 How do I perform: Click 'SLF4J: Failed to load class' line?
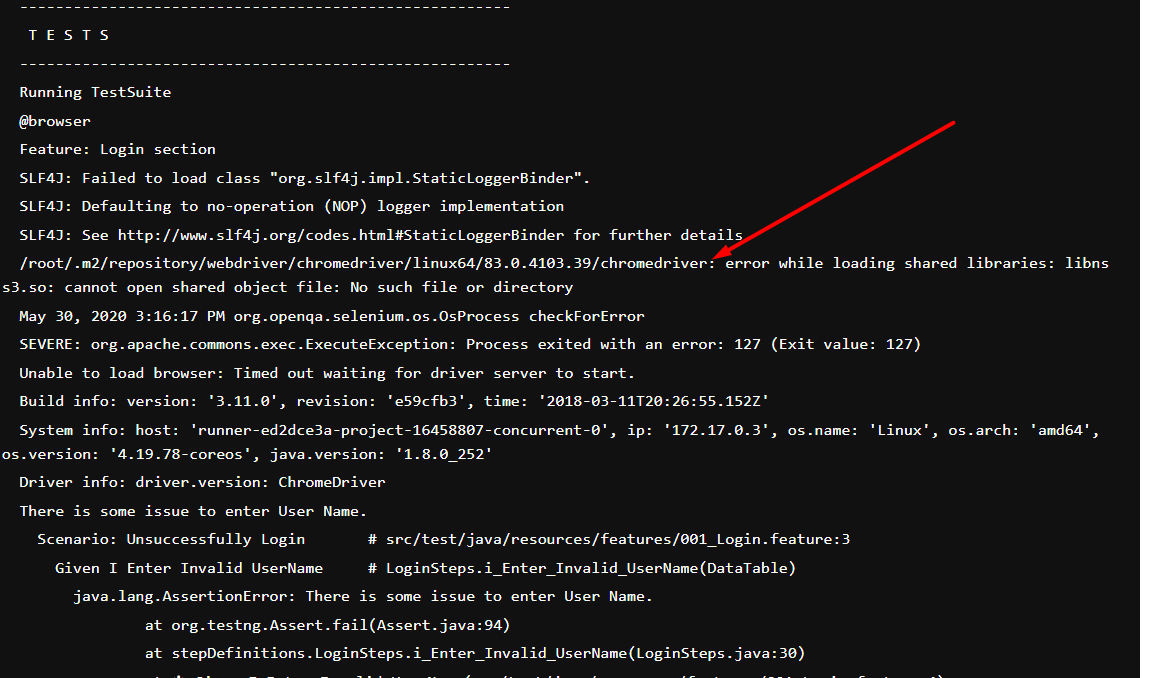coord(304,178)
